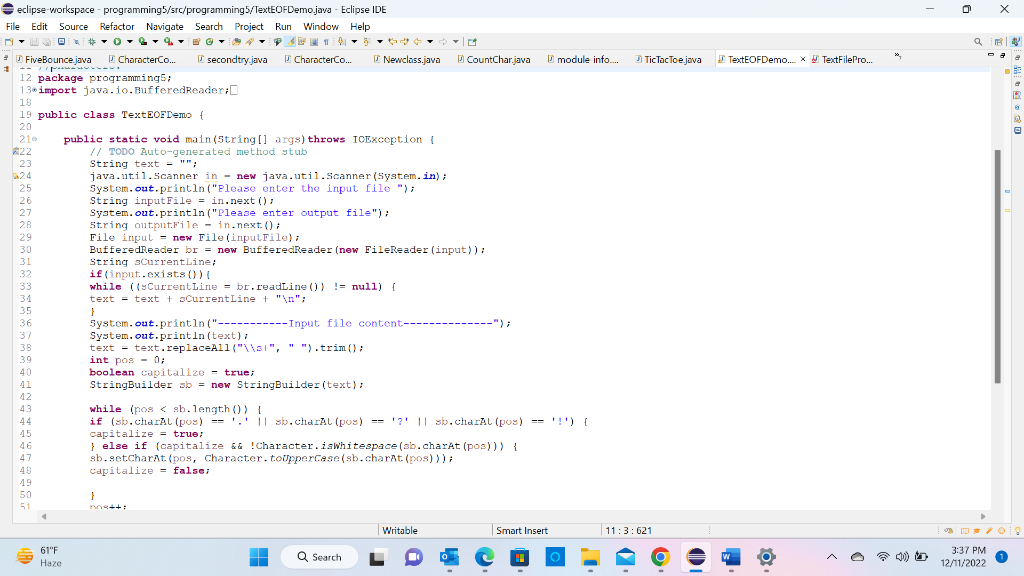Open the Refactor menu
The height and width of the screenshot is (576, 1024).
pos(117,27)
